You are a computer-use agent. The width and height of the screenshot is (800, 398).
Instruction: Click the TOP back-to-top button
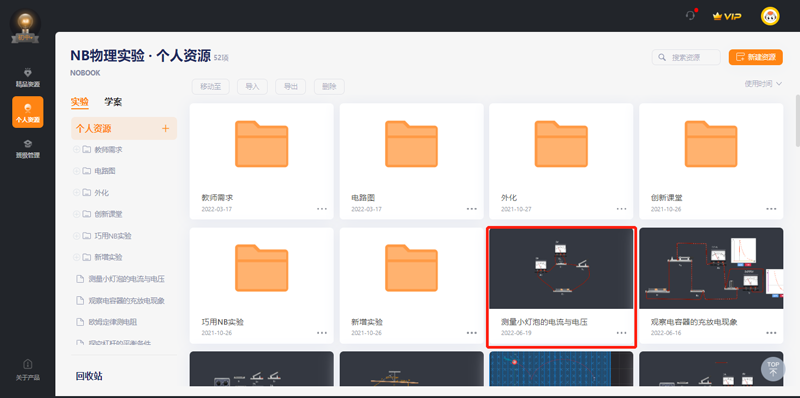(773, 368)
